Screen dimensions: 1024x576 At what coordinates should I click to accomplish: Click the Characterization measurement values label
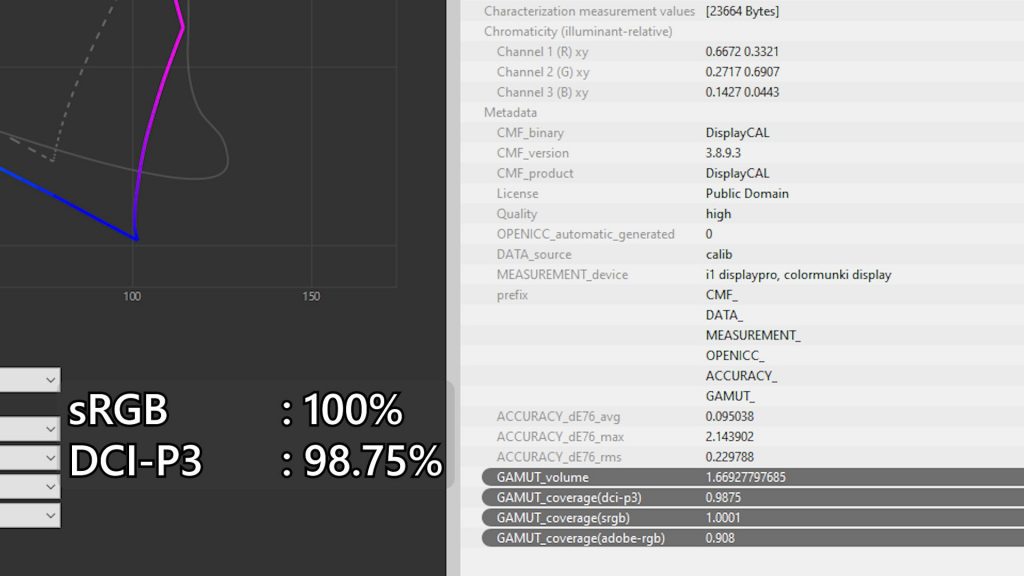589,11
